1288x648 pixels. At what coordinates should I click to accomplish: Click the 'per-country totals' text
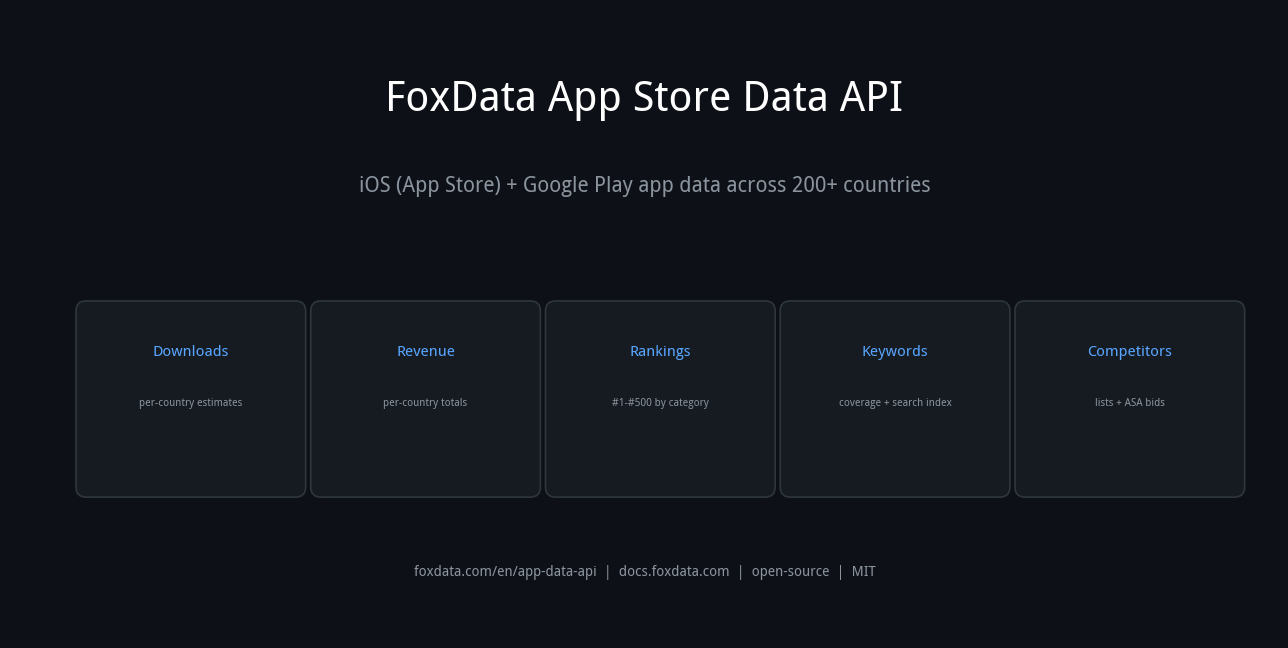425,402
